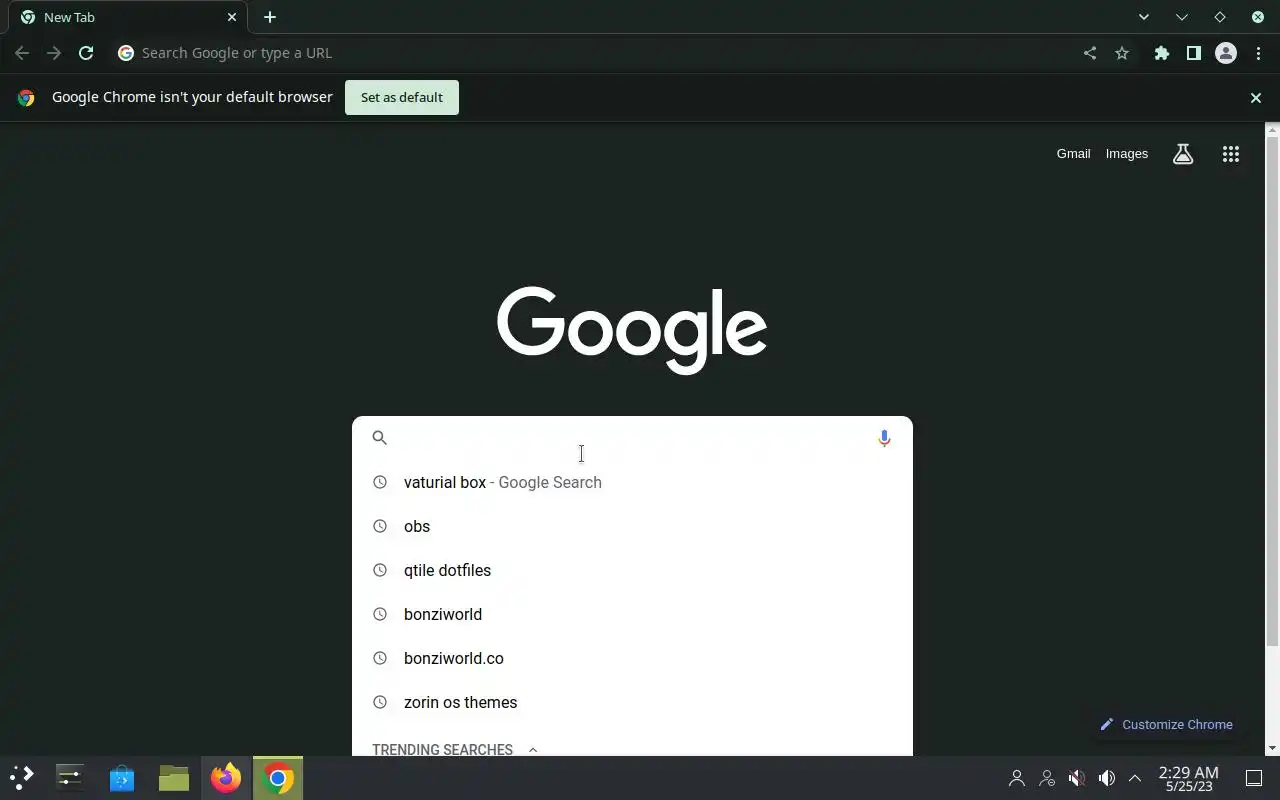Click the pencil icon on Customize Chrome
1280x800 pixels.
(1107, 725)
